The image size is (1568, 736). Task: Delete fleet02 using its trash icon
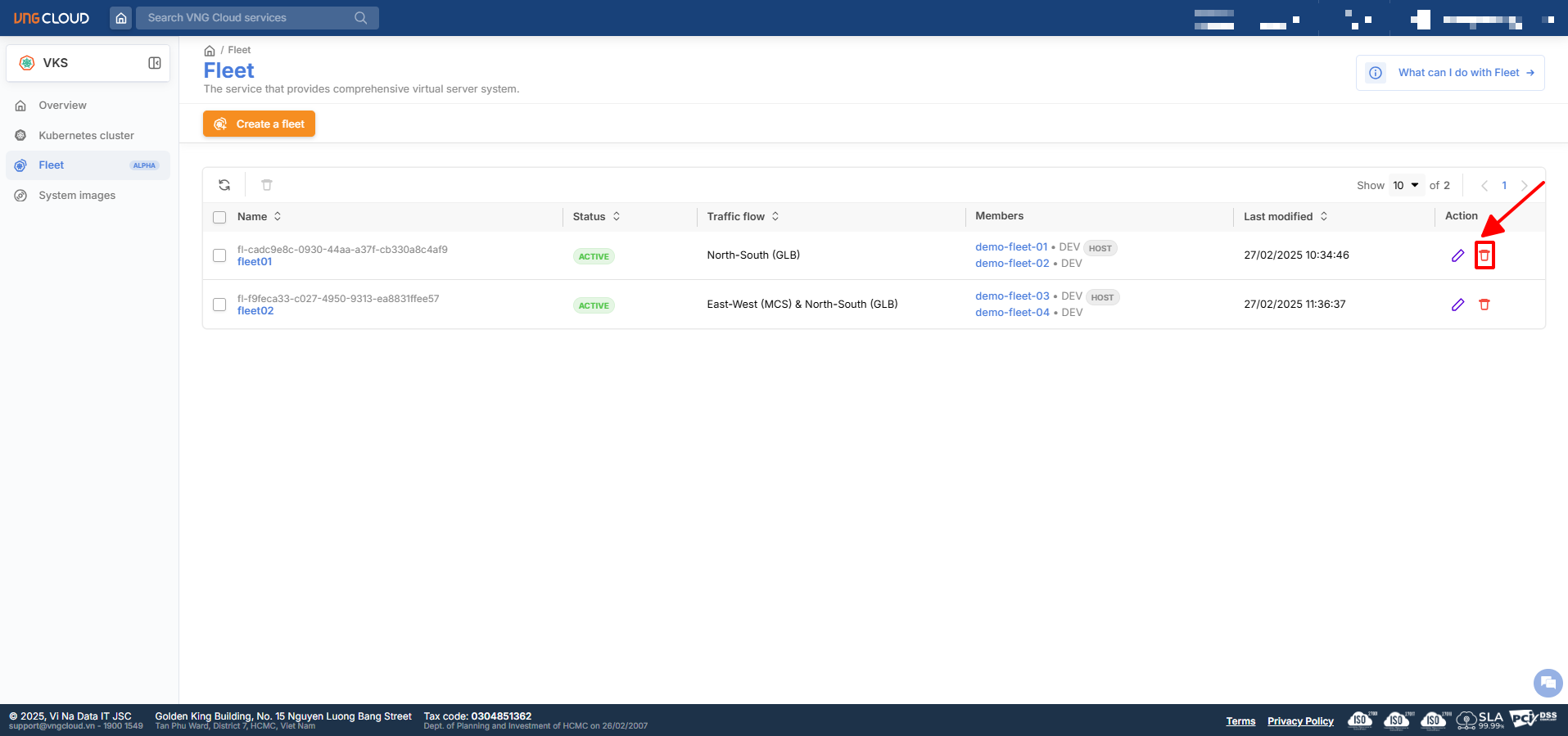pyautogui.click(x=1484, y=305)
